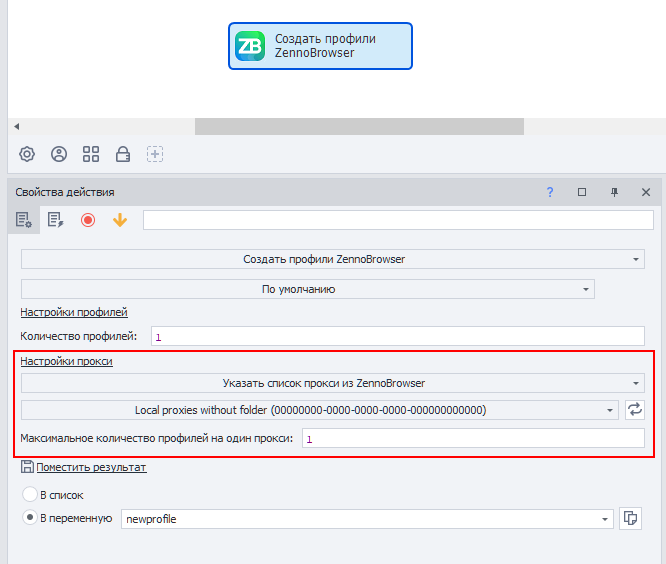Click the empty text field beside toolbar icons

coord(398,220)
